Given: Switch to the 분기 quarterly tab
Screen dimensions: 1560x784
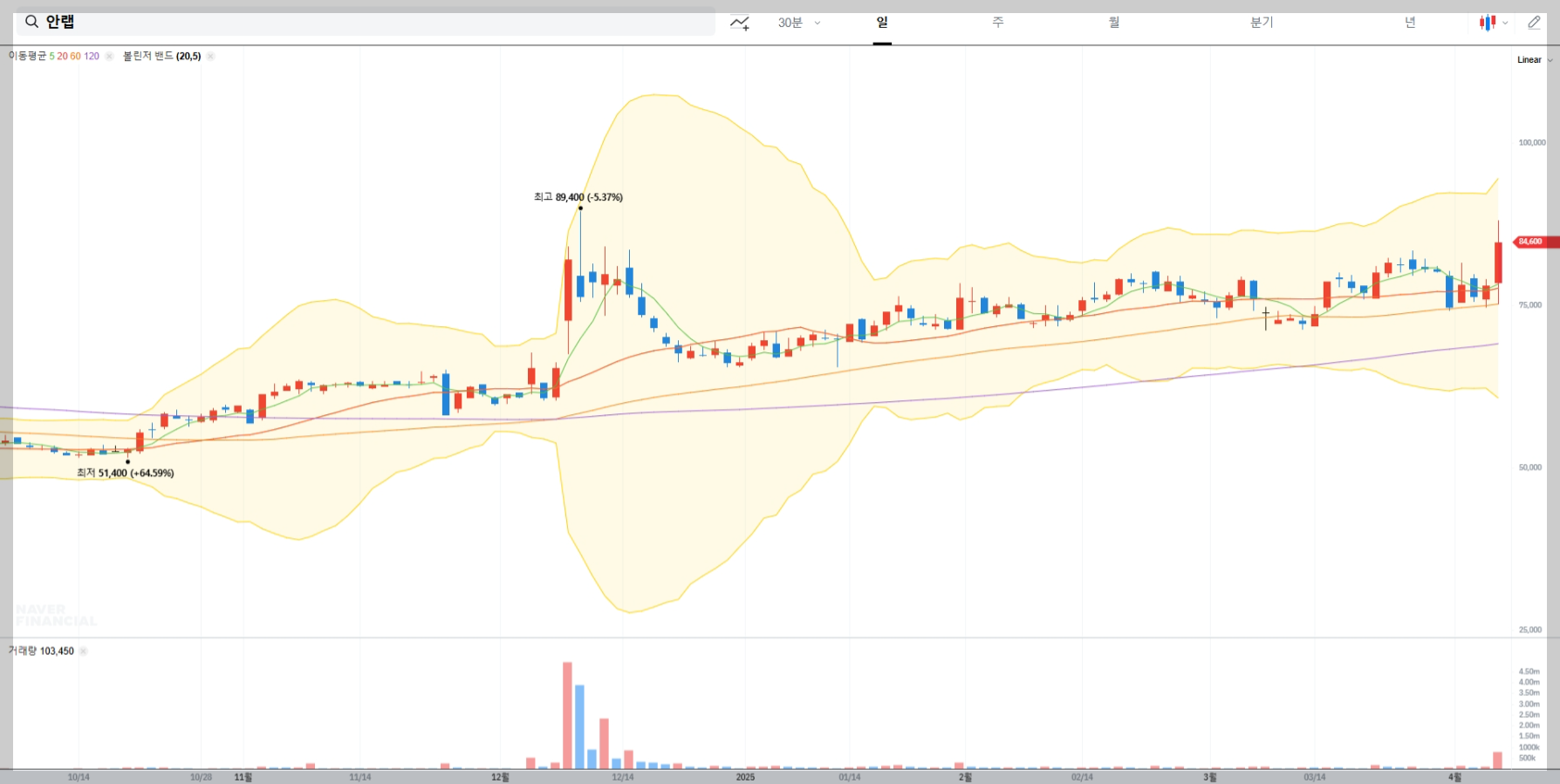Looking at the screenshot, I should click(1262, 23).
